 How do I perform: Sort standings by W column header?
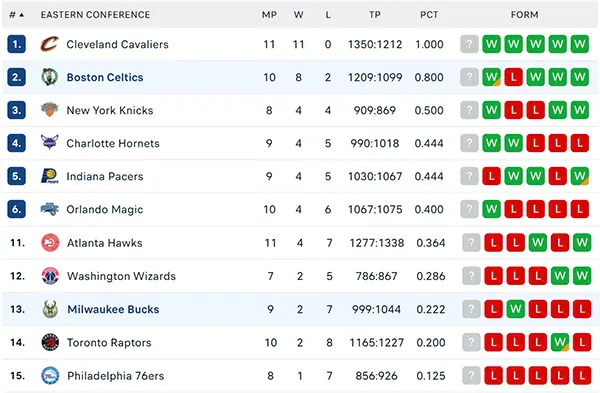298,15
